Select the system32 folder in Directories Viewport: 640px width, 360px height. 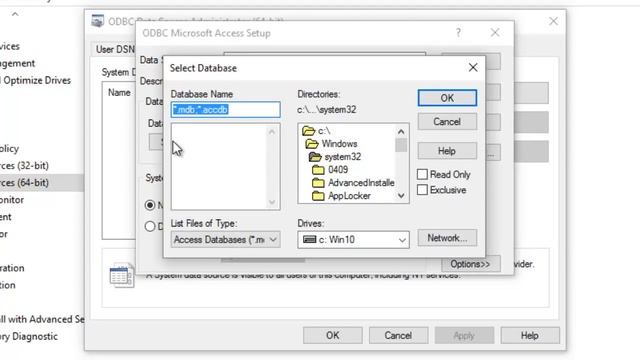coord(342,157)
